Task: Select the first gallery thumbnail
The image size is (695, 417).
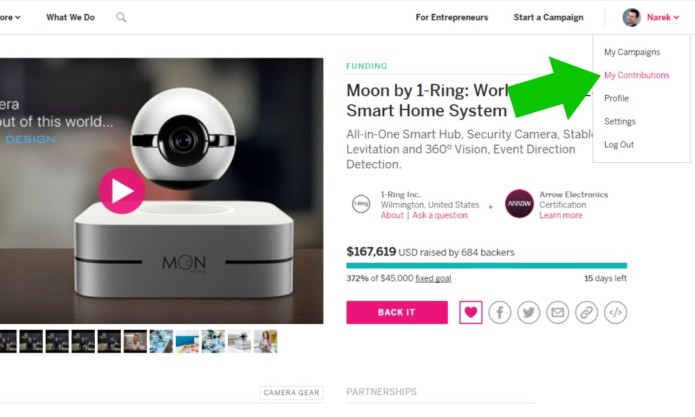Action: (x=8, y=341)
